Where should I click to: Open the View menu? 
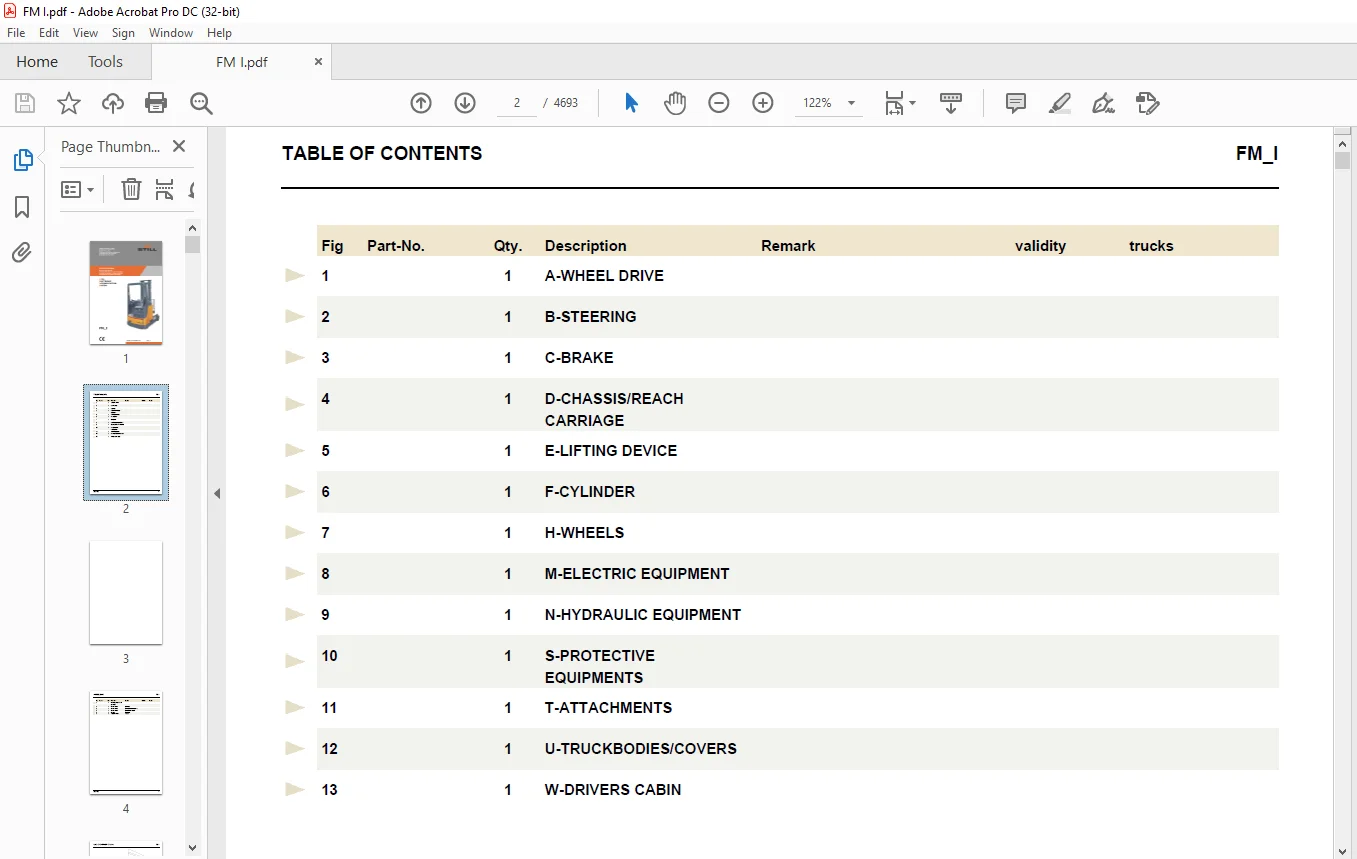86,33
